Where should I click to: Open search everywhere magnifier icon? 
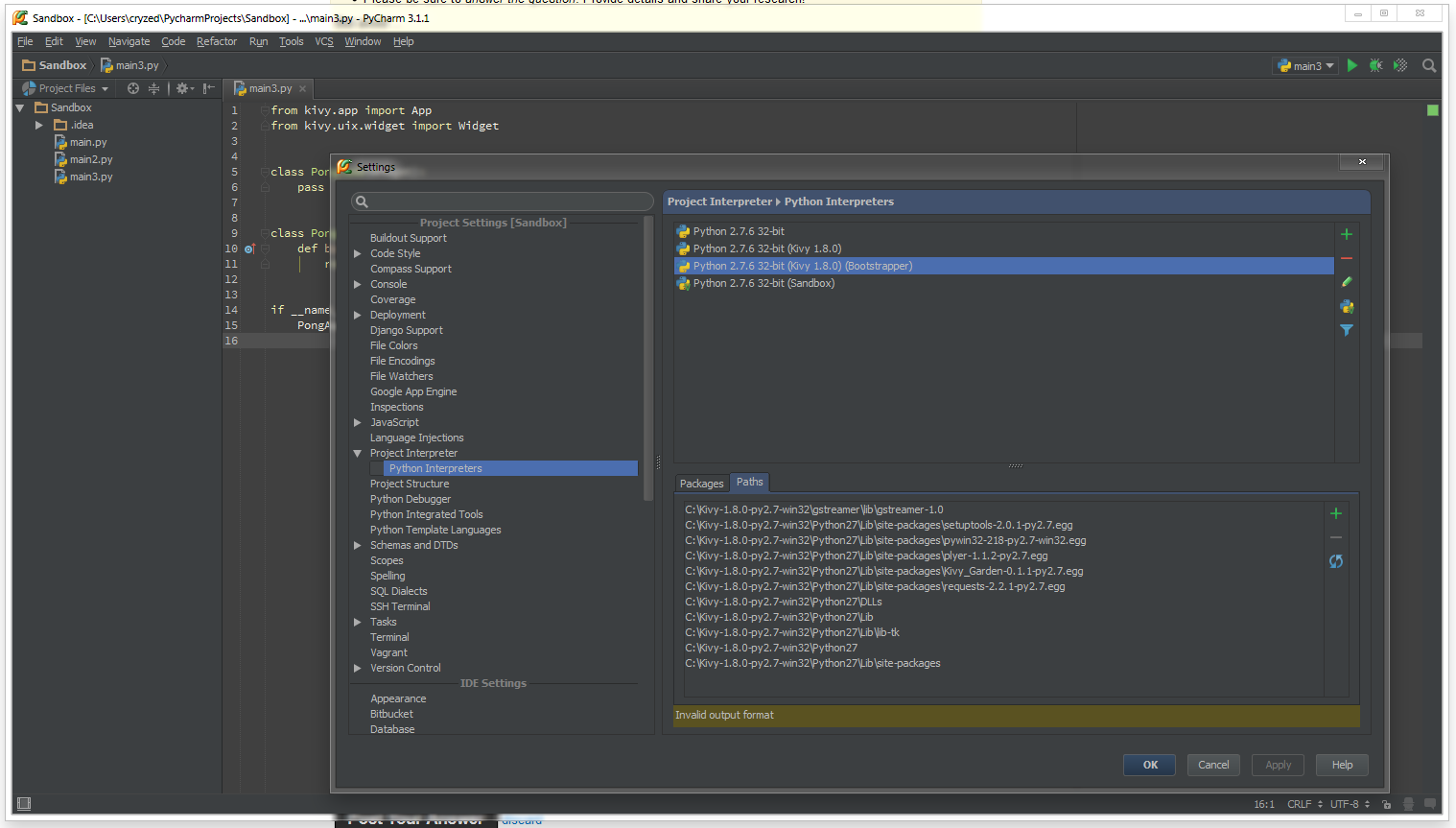(1429, 65)
